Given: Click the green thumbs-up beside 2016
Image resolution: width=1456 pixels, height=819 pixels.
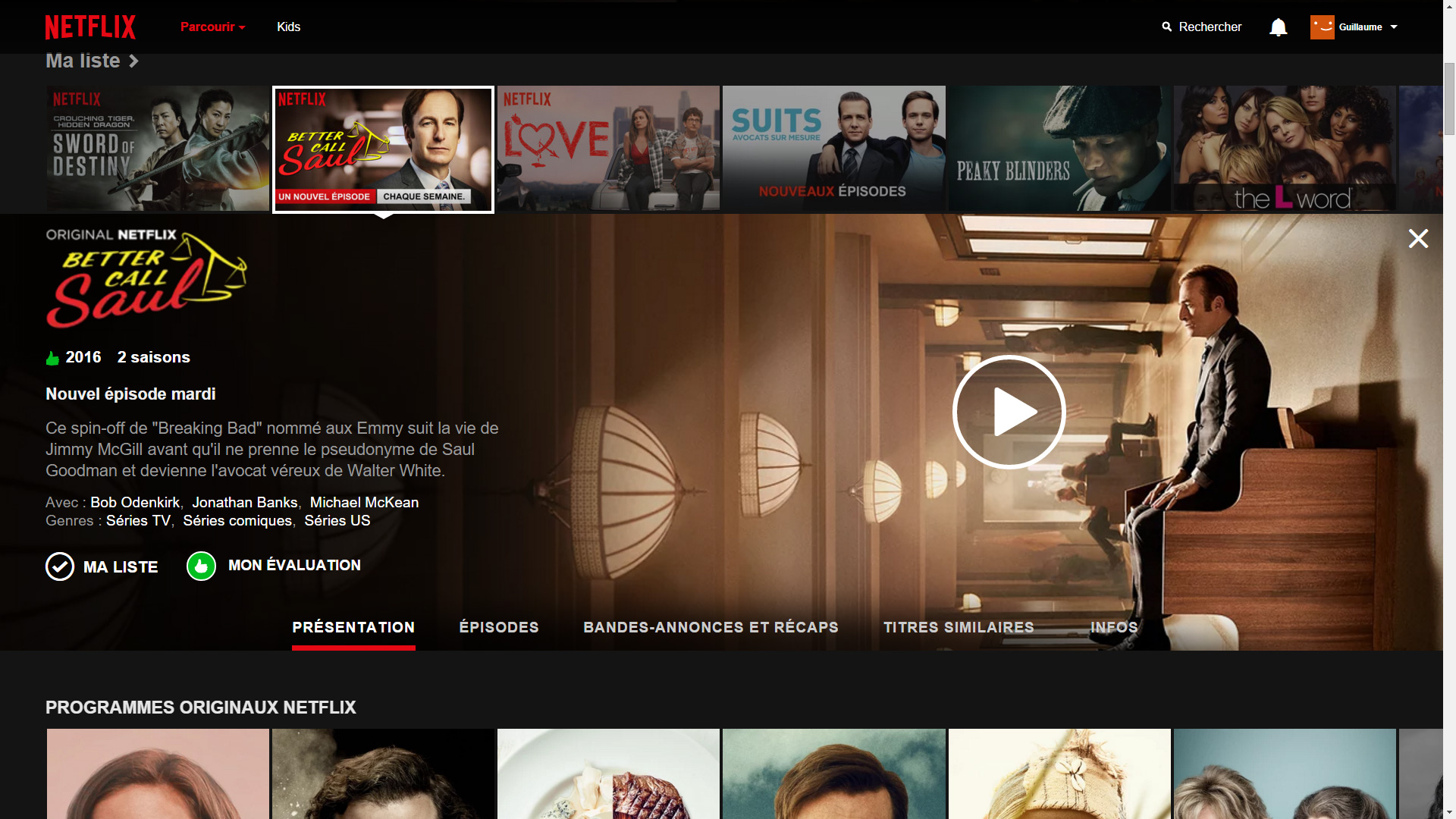Looking at the screenshot, I should point(52,358).
